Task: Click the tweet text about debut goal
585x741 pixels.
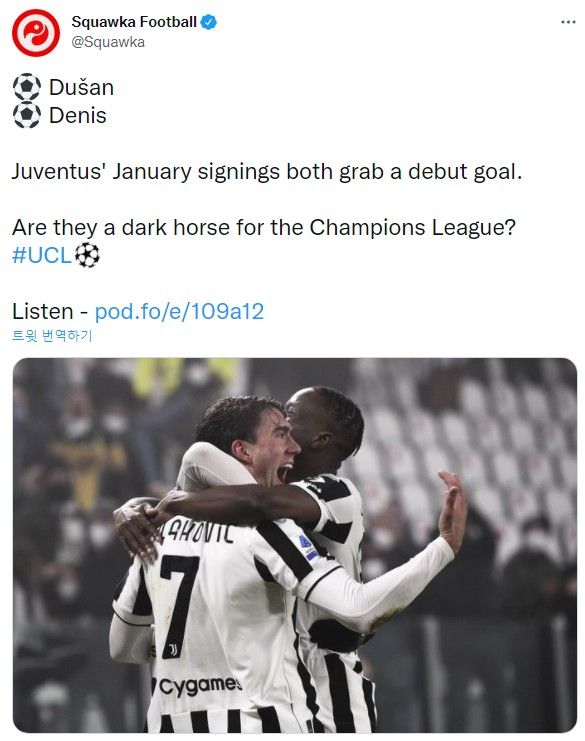Action: (267, 171)
